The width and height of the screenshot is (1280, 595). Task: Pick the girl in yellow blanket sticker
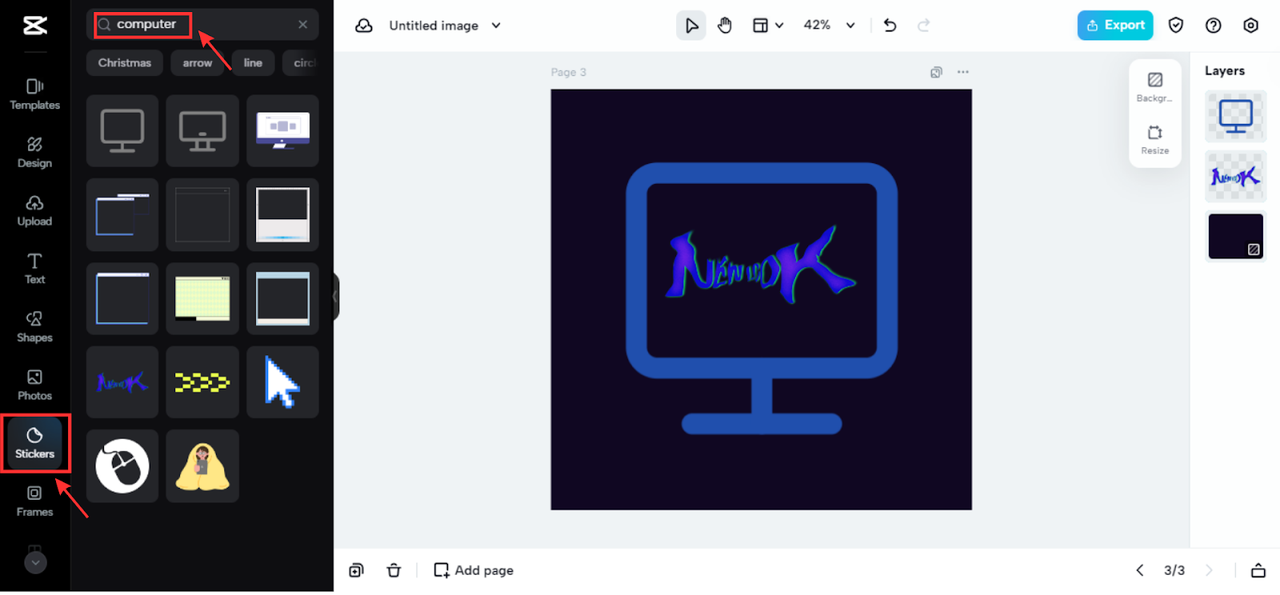(x=202, y=466)
